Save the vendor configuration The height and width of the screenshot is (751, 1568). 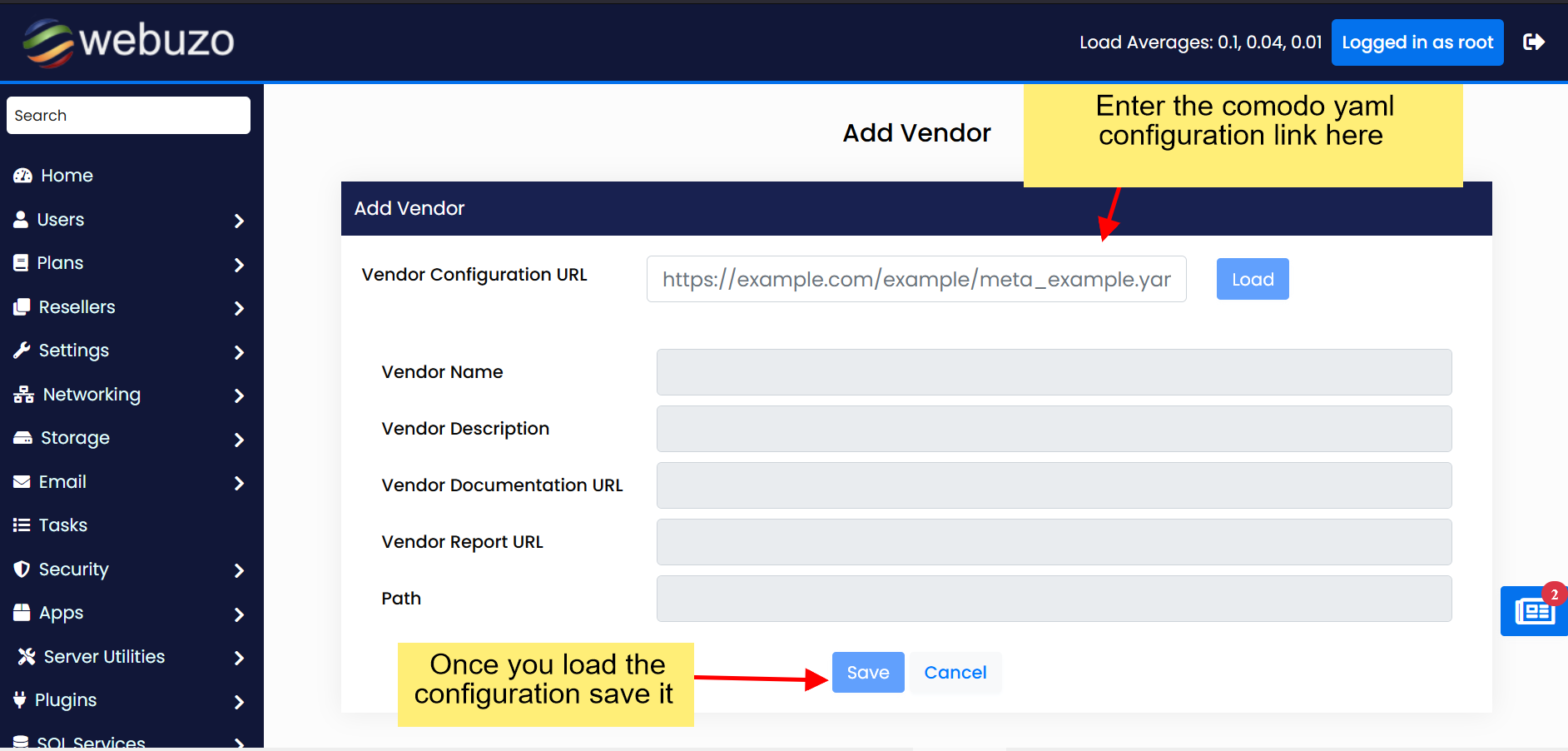point(867,673)
